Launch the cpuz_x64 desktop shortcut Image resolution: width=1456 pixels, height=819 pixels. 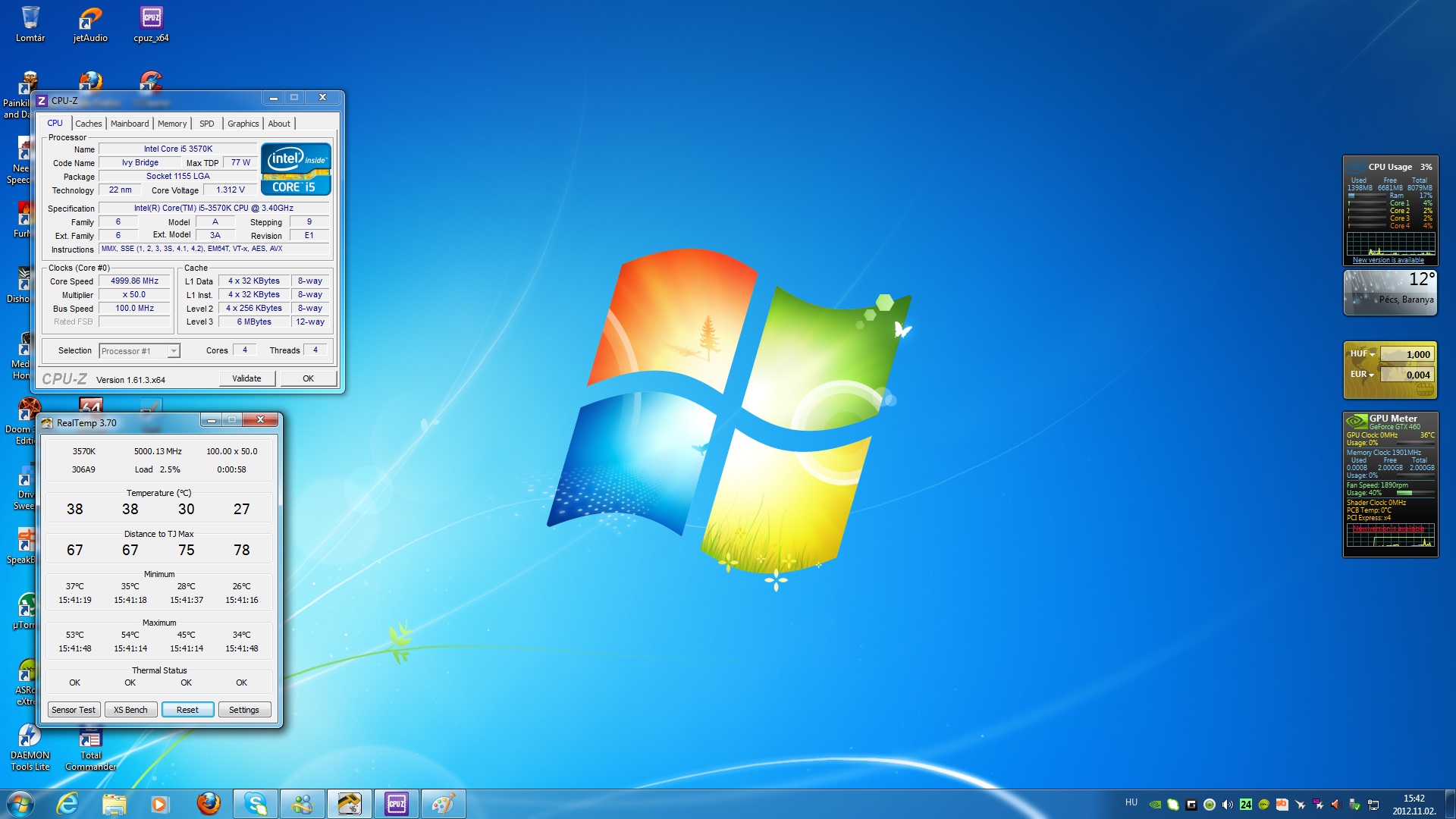151,24
